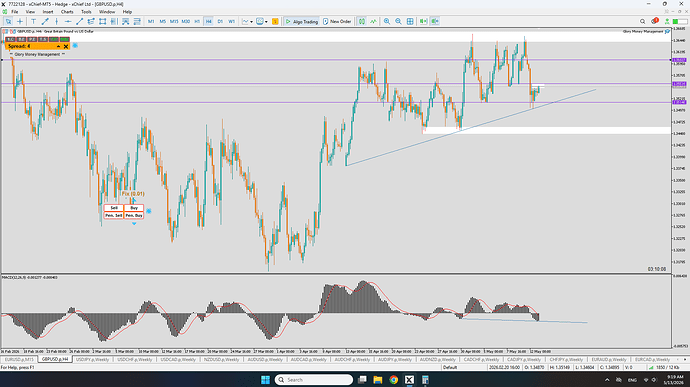This screenshot has width=690, height=387.
Task: Open the Window menu
Action: pyautogui.click(x=107, y=12)
